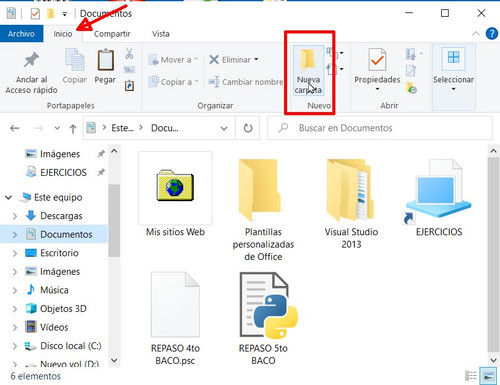Expand the Descargas tree node
Viewport: 500px width, 385px height.
click(15, 216)
